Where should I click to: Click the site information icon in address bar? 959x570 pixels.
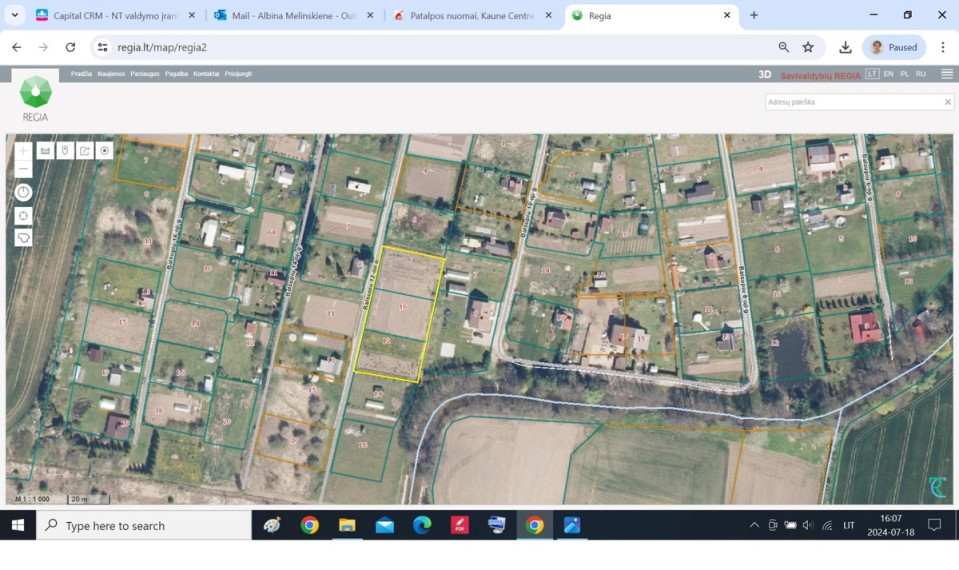(103, 47)
